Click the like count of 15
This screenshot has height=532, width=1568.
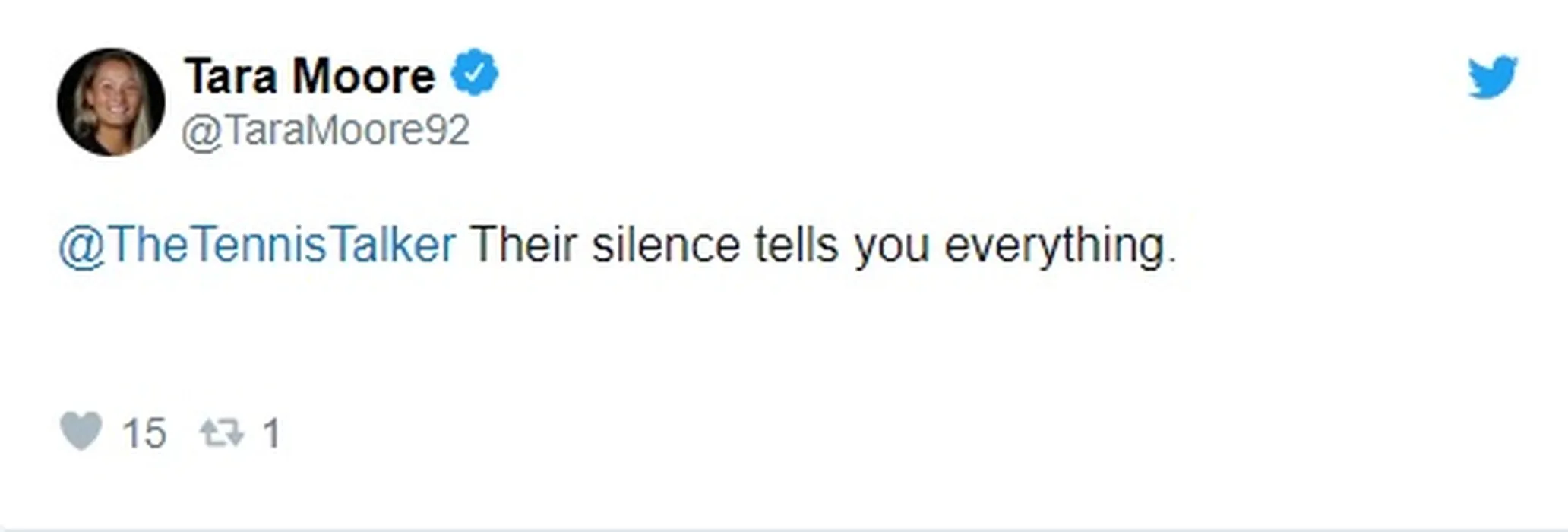(144, 434)
